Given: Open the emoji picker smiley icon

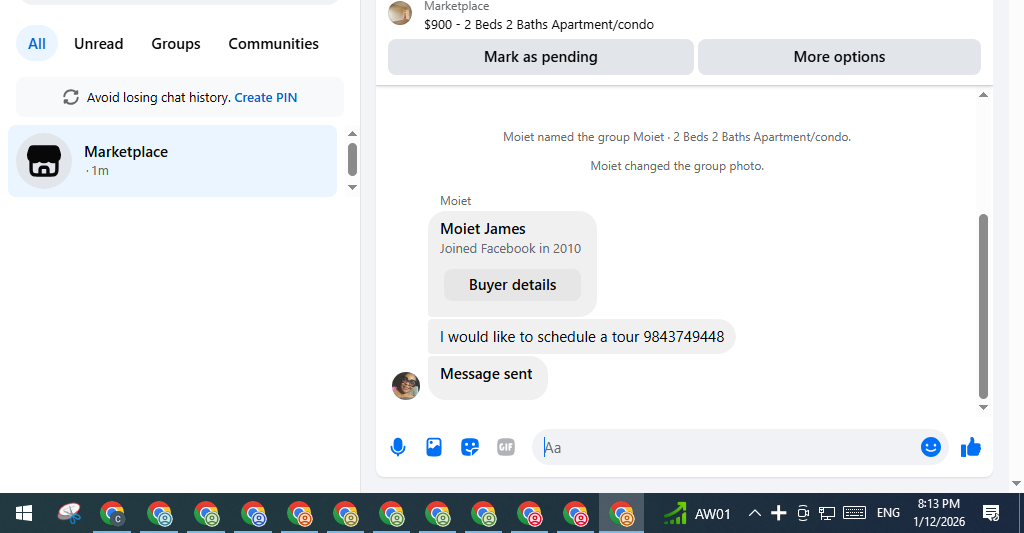Looking at the screenshot, I should click(x=931, y=447).
